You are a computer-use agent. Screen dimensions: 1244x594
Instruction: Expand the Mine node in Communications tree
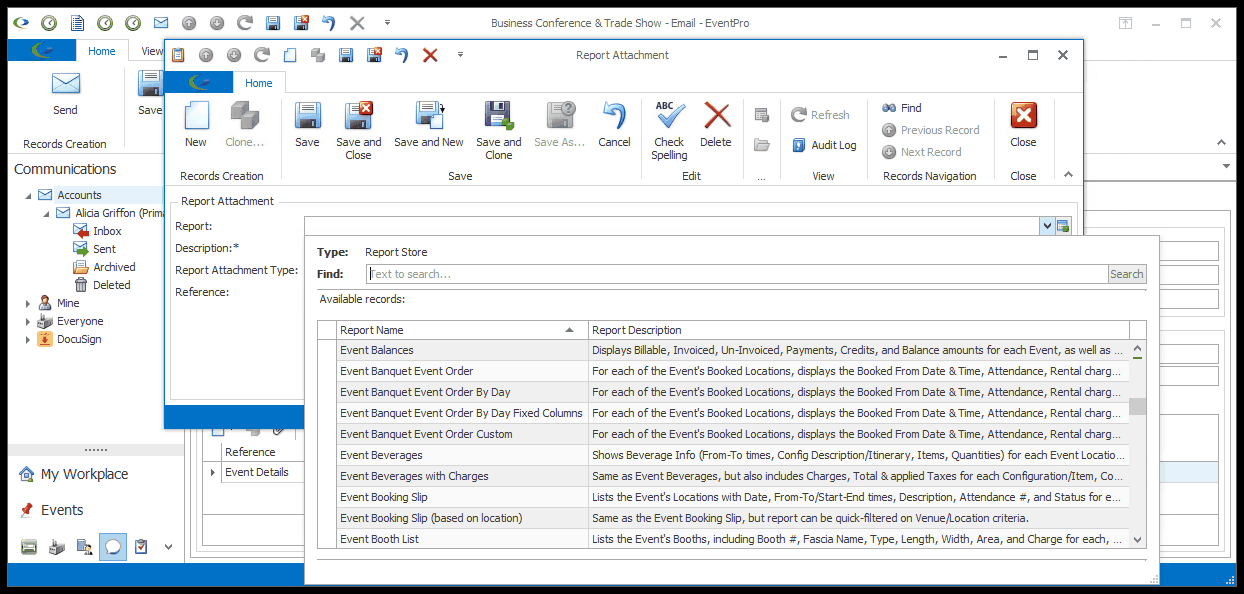[29, 303]
